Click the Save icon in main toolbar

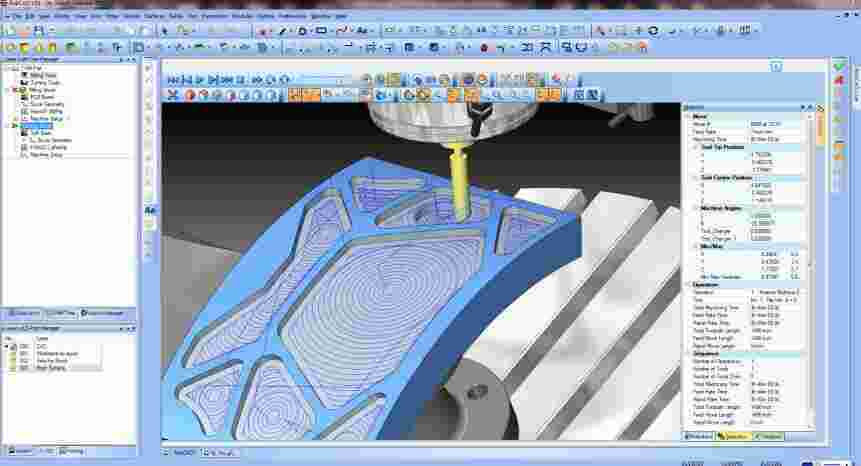coord(38,31)
